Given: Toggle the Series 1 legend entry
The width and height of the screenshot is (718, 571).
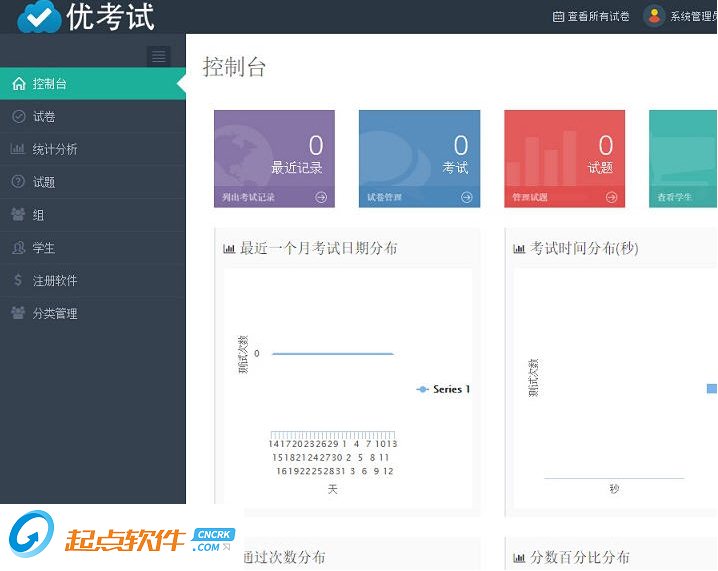Looking at the screenshot, I should click(x=443, y=389).
